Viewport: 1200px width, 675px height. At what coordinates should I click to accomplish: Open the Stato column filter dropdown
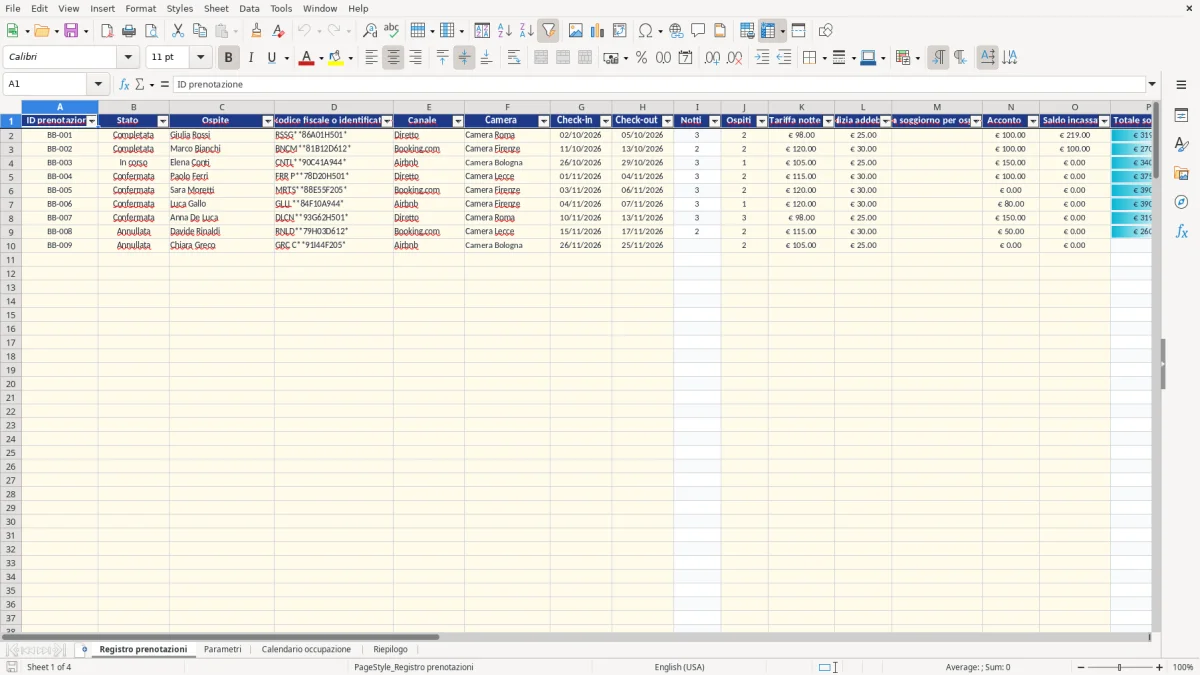[x=163, y=121]
